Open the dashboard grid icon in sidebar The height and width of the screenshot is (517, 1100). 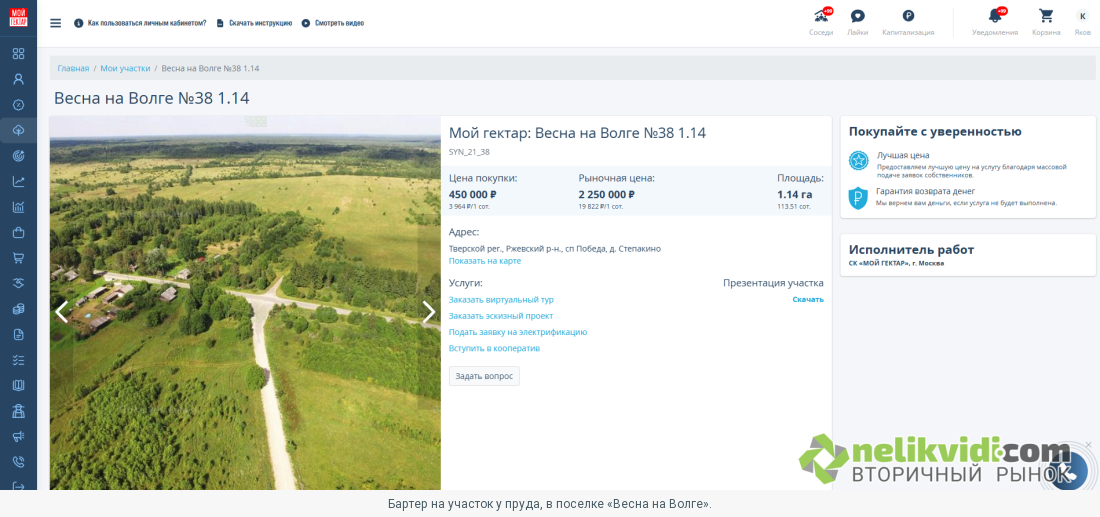[x=18, y=54]
